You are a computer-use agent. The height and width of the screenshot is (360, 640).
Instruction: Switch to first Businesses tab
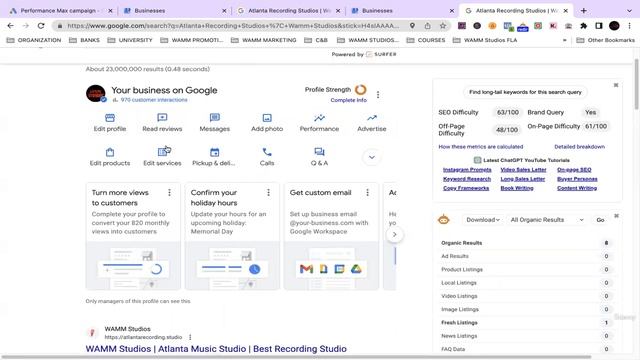(174, 11)
